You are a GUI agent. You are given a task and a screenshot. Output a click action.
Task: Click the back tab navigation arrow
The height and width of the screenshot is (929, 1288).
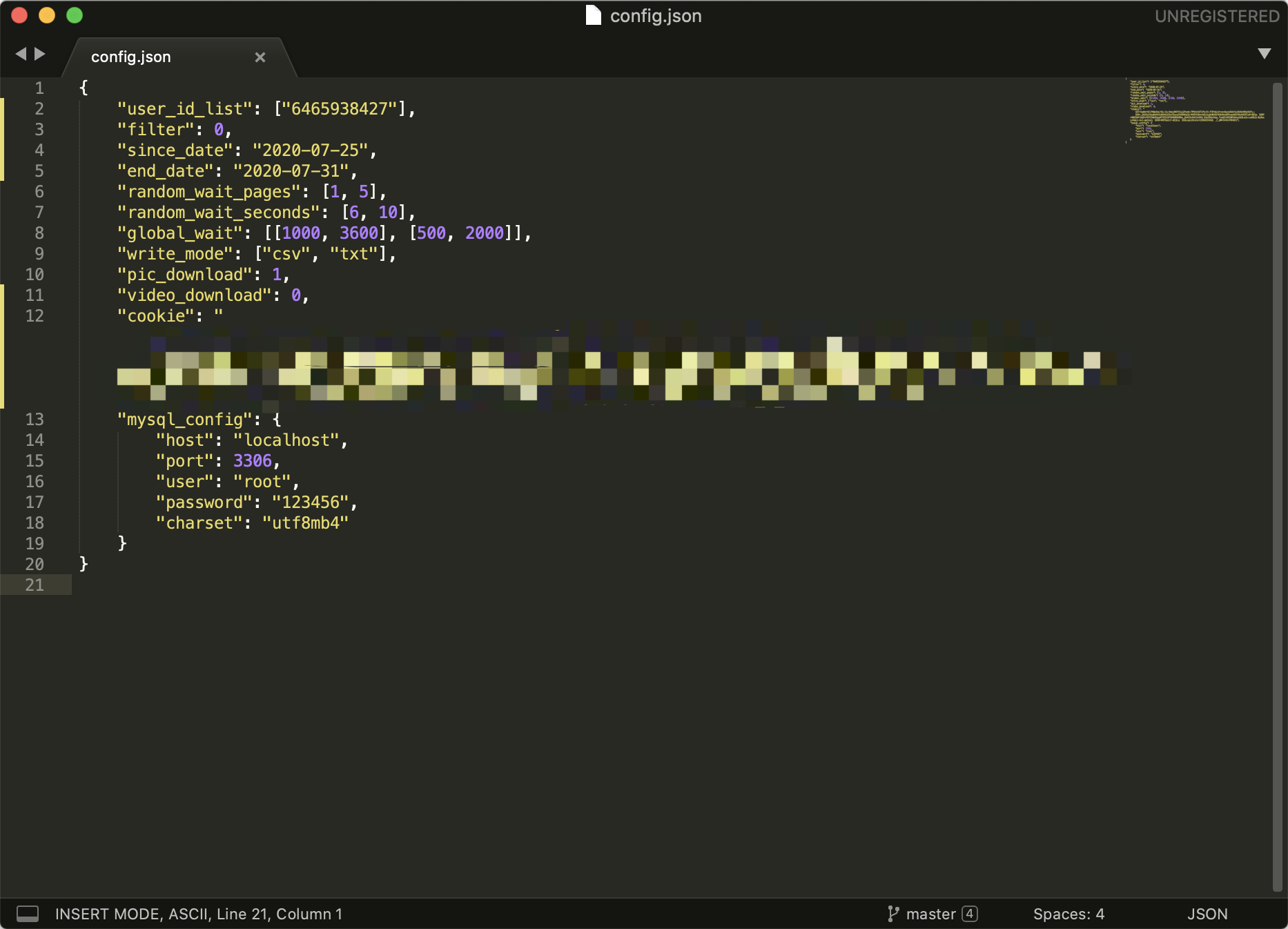21,54
